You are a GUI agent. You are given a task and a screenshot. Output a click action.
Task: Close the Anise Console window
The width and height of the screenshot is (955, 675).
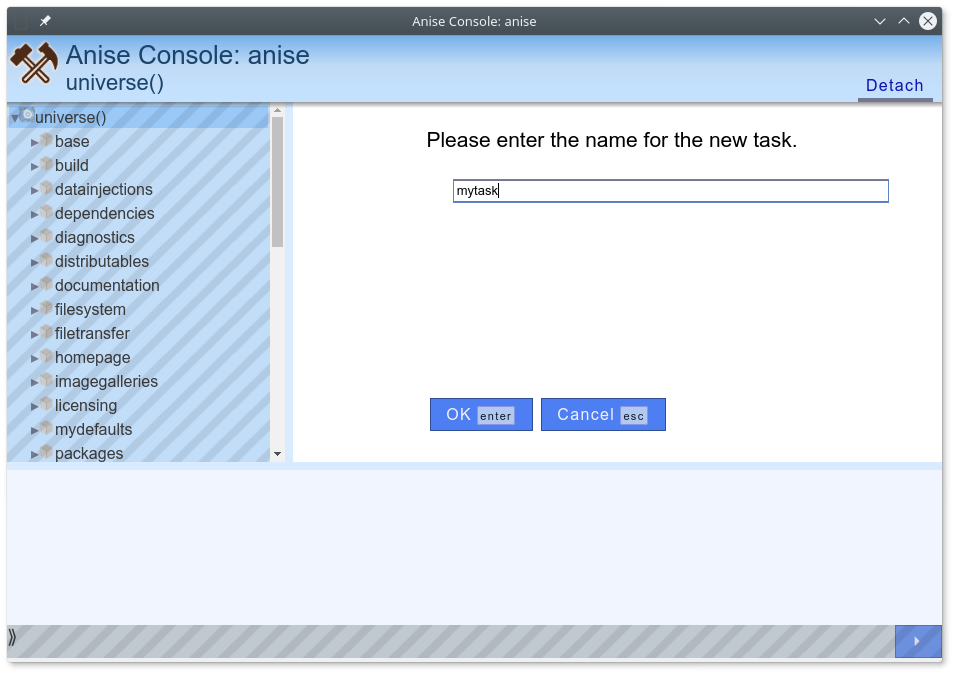(928, 21)
